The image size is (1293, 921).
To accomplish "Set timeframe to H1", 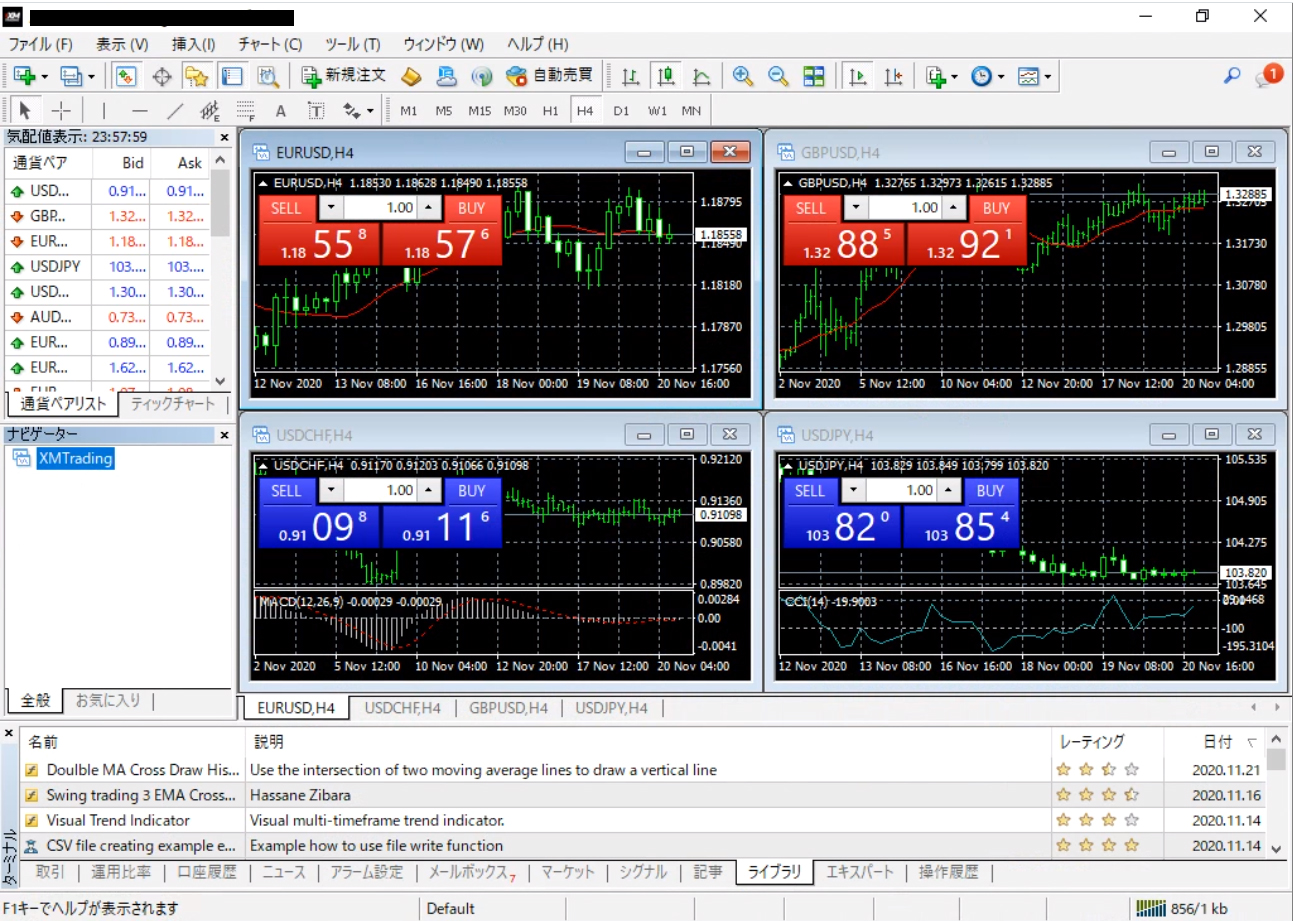I will point(550,111).
